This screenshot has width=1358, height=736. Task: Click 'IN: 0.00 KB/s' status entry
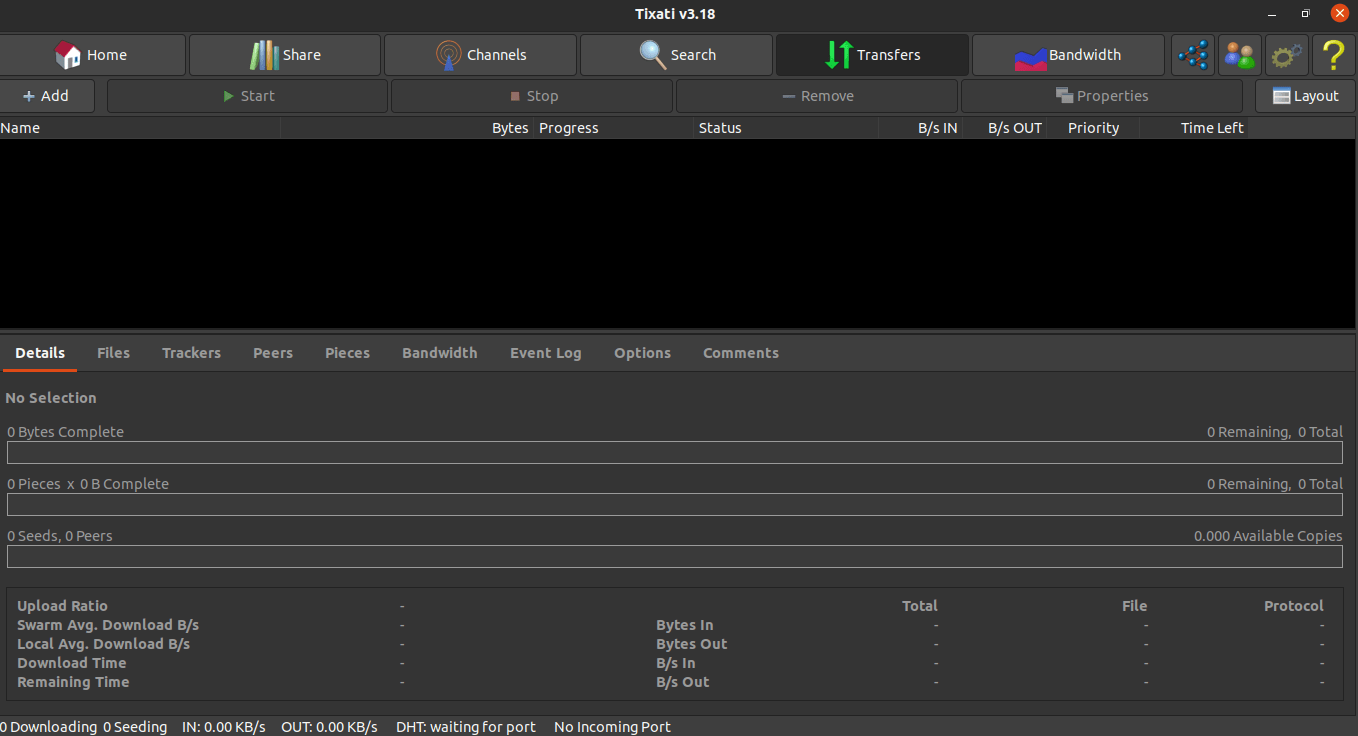224,727
